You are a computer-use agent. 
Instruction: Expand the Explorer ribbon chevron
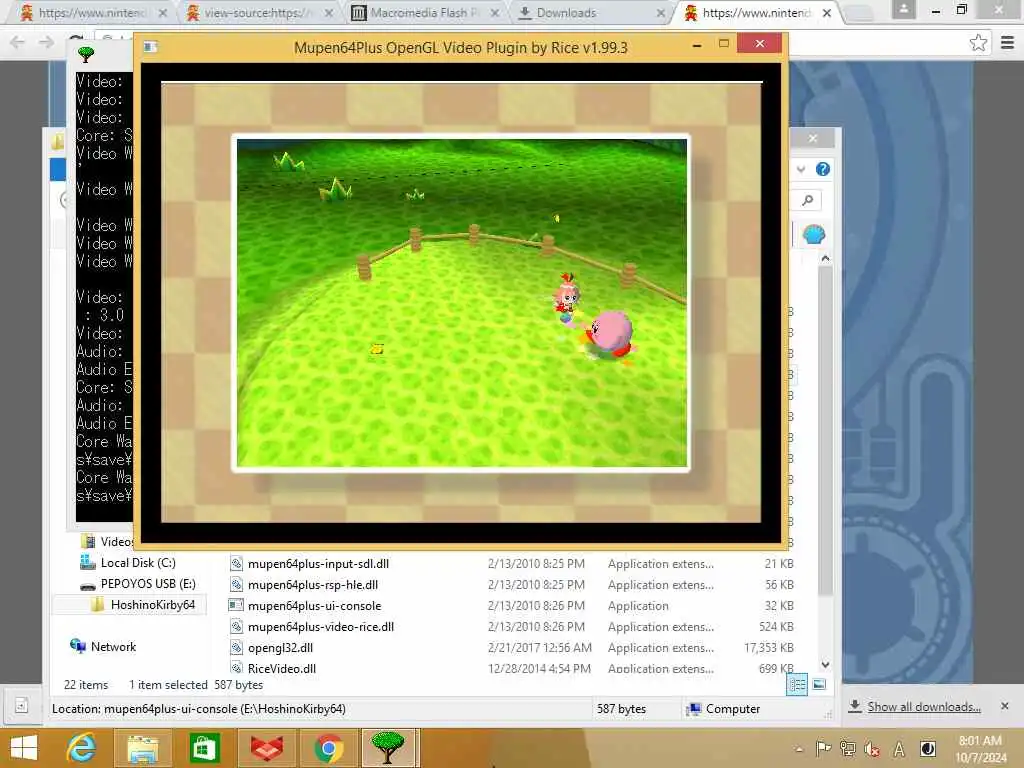(x=801, y=170)
